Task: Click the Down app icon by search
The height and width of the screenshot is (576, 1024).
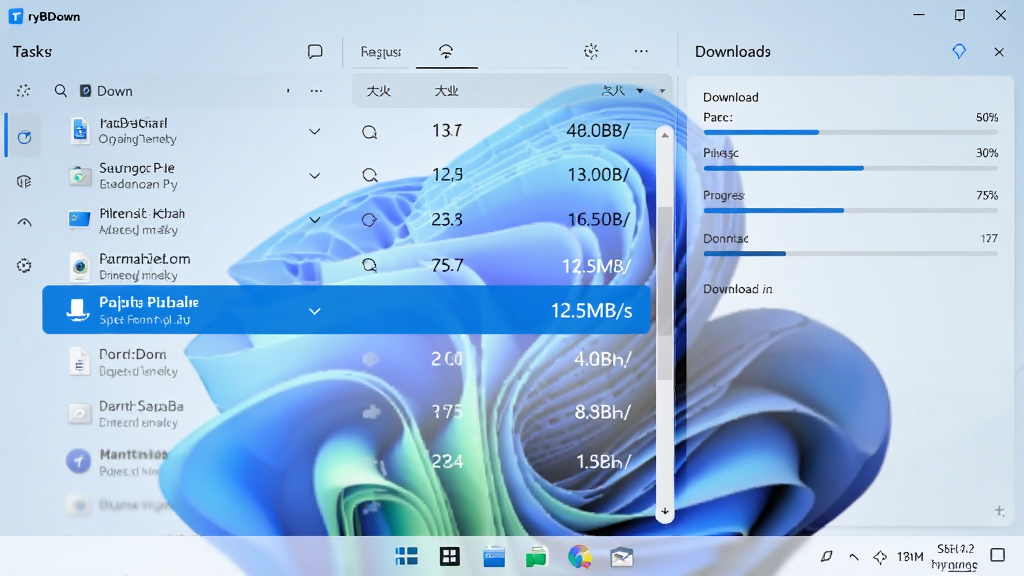Action: point(86,91)
